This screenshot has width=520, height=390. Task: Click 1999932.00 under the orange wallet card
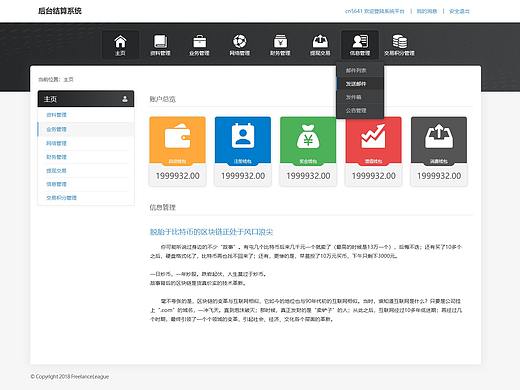tap(178, 176)
